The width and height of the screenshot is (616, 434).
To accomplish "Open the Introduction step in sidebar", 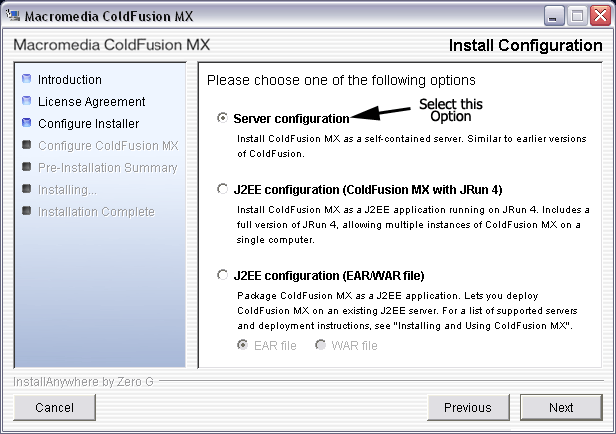I will pos(70,79).
